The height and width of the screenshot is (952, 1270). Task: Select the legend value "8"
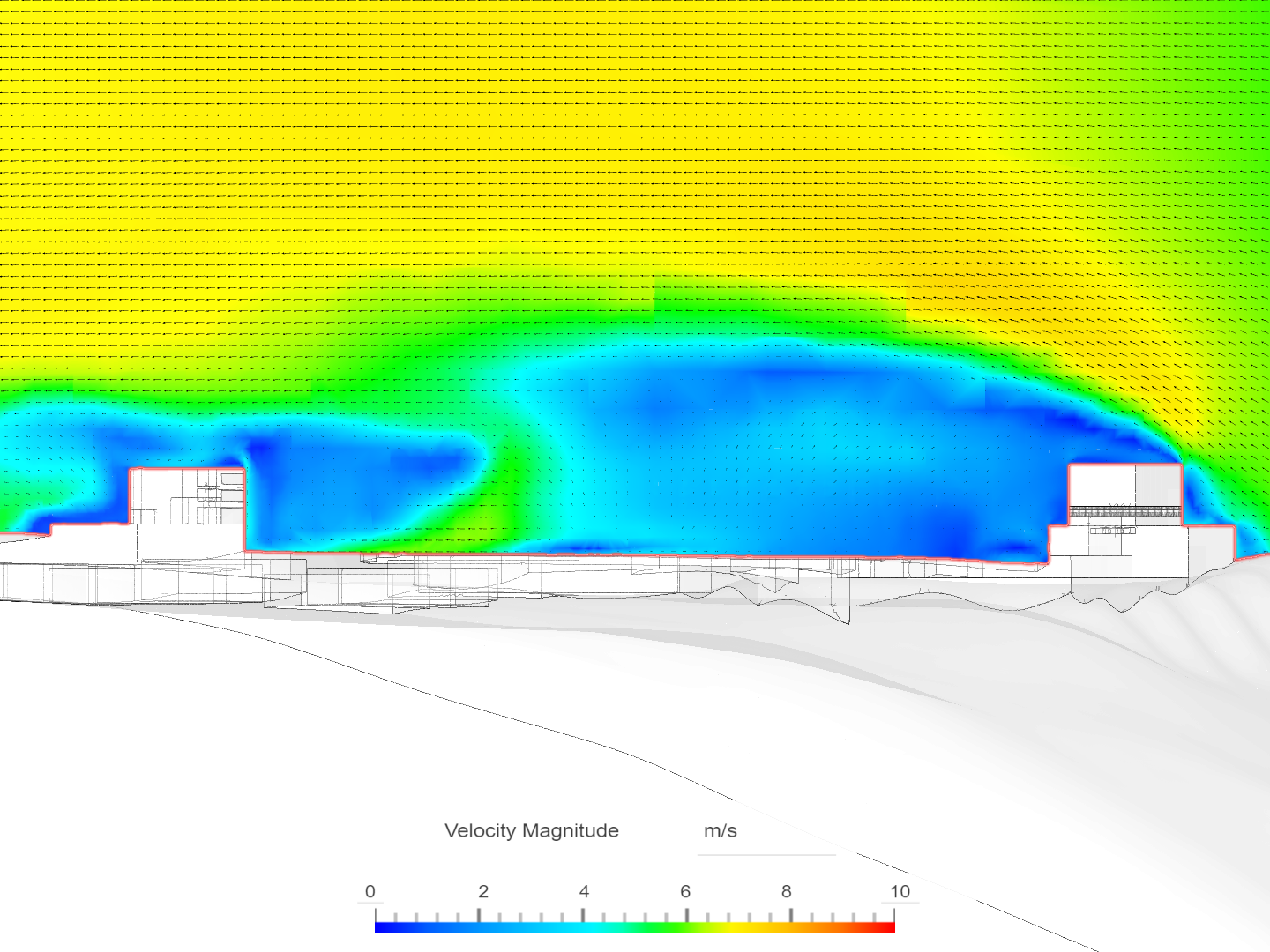click(x=787, y=891)
